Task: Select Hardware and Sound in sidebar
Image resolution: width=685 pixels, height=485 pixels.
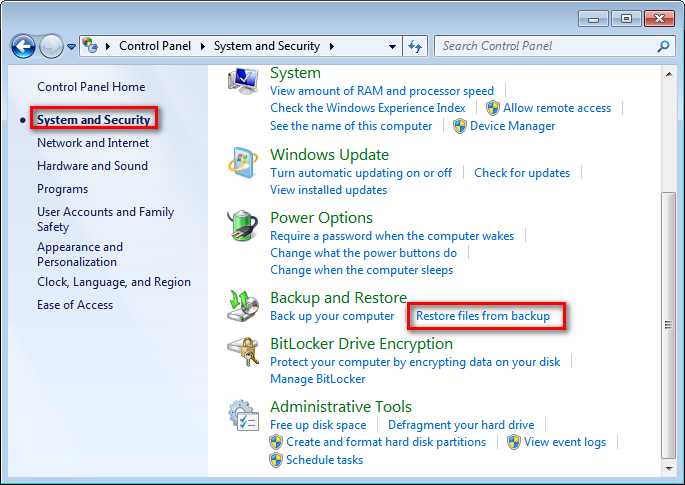Action: click(x=93, y=166)
